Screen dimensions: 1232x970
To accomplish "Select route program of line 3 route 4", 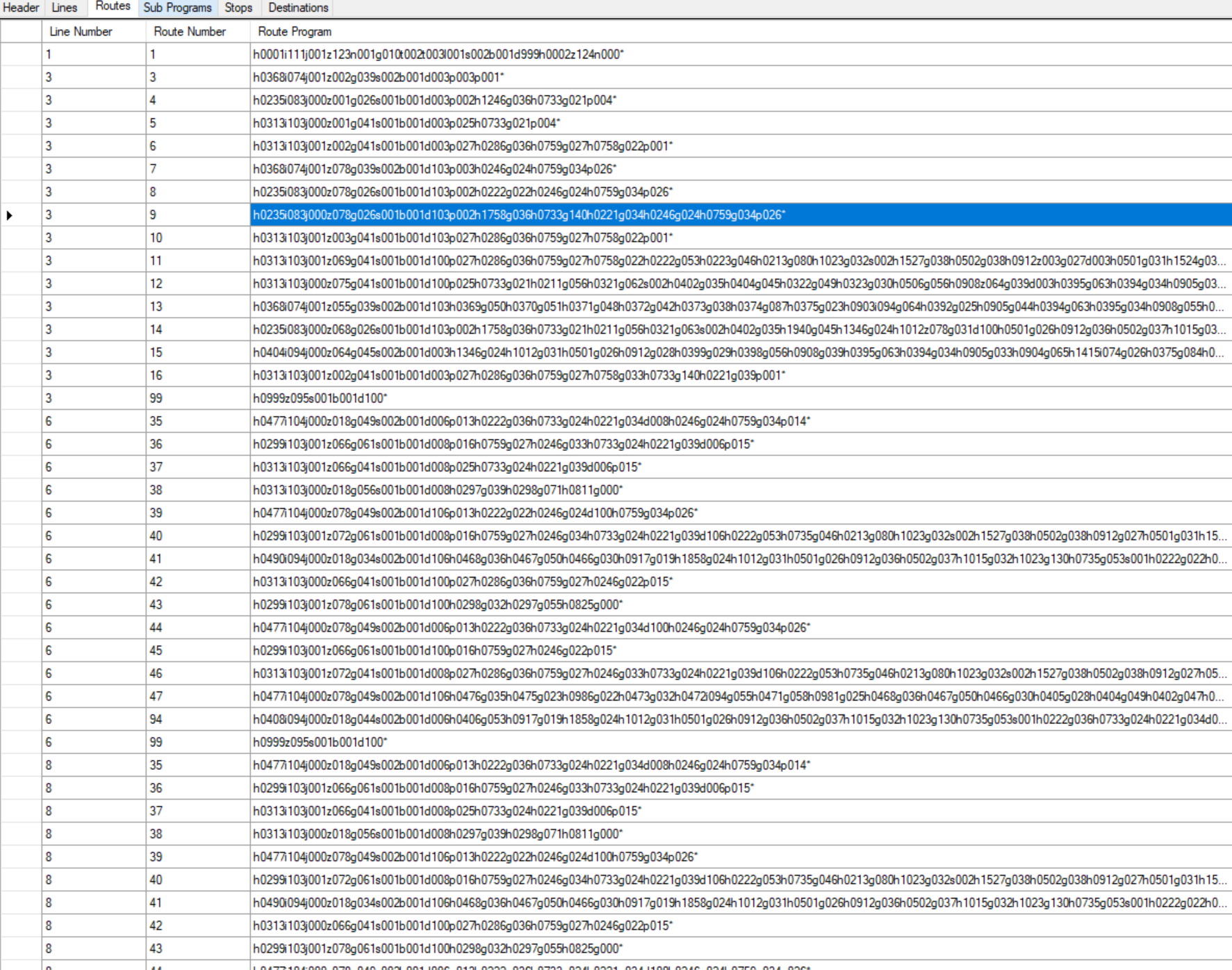I will coord(741,100).
